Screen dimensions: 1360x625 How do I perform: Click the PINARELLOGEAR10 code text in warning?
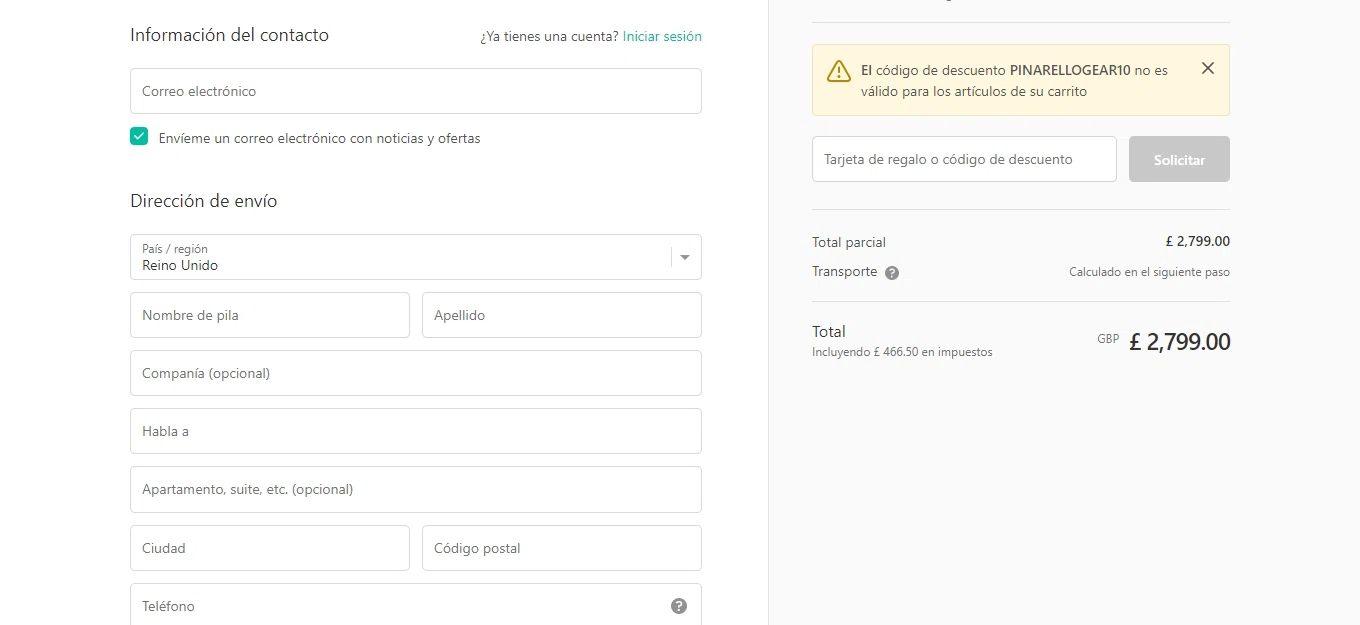tap(1070, 71)
